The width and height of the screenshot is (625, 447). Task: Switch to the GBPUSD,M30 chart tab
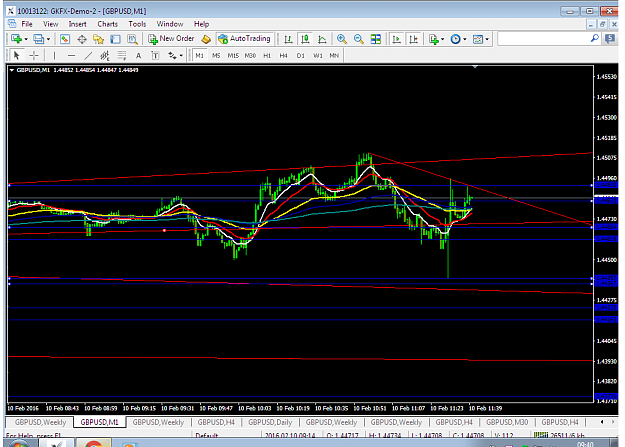[x=507, y=422]
